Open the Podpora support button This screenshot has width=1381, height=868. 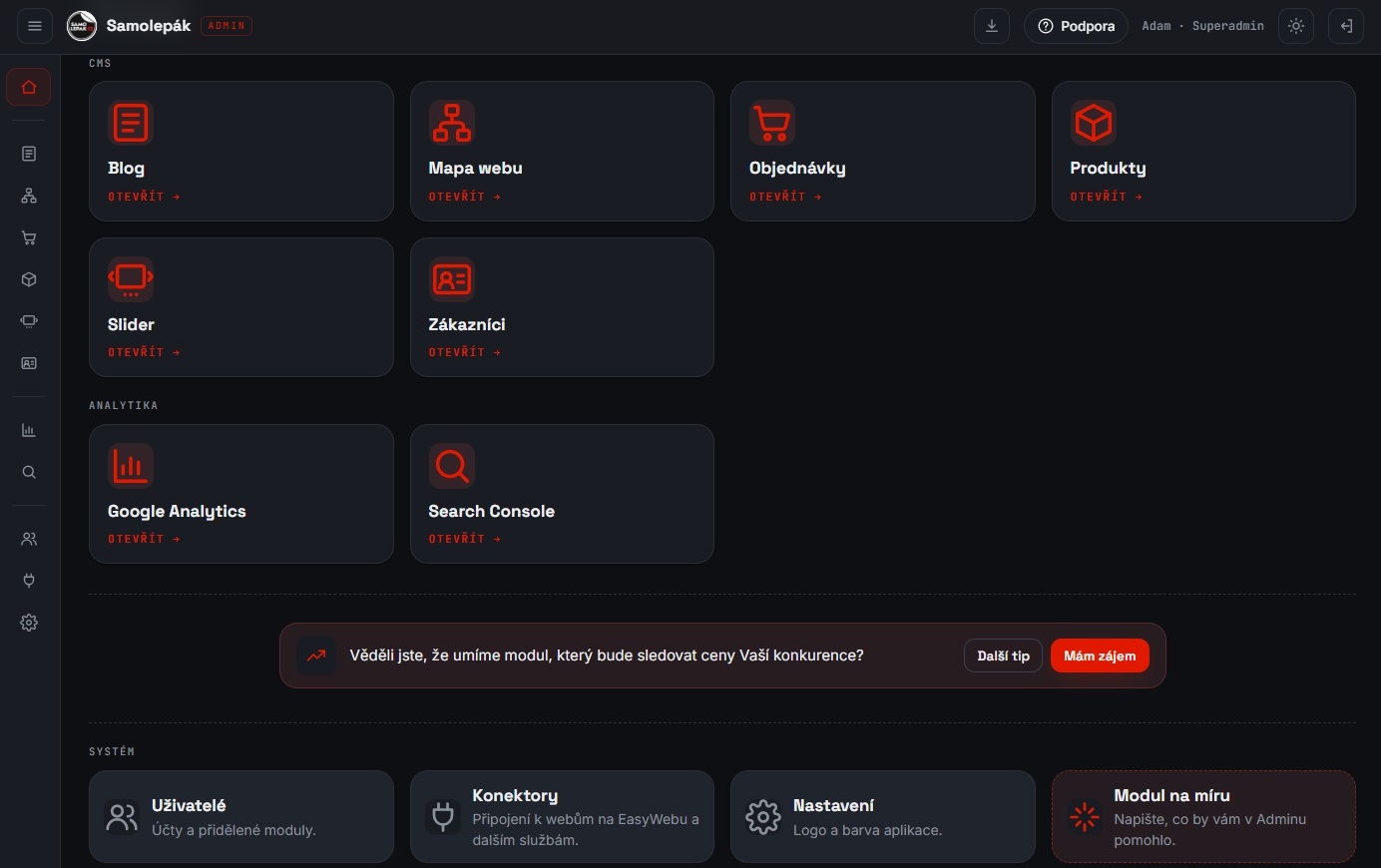tap(1076, 26)
